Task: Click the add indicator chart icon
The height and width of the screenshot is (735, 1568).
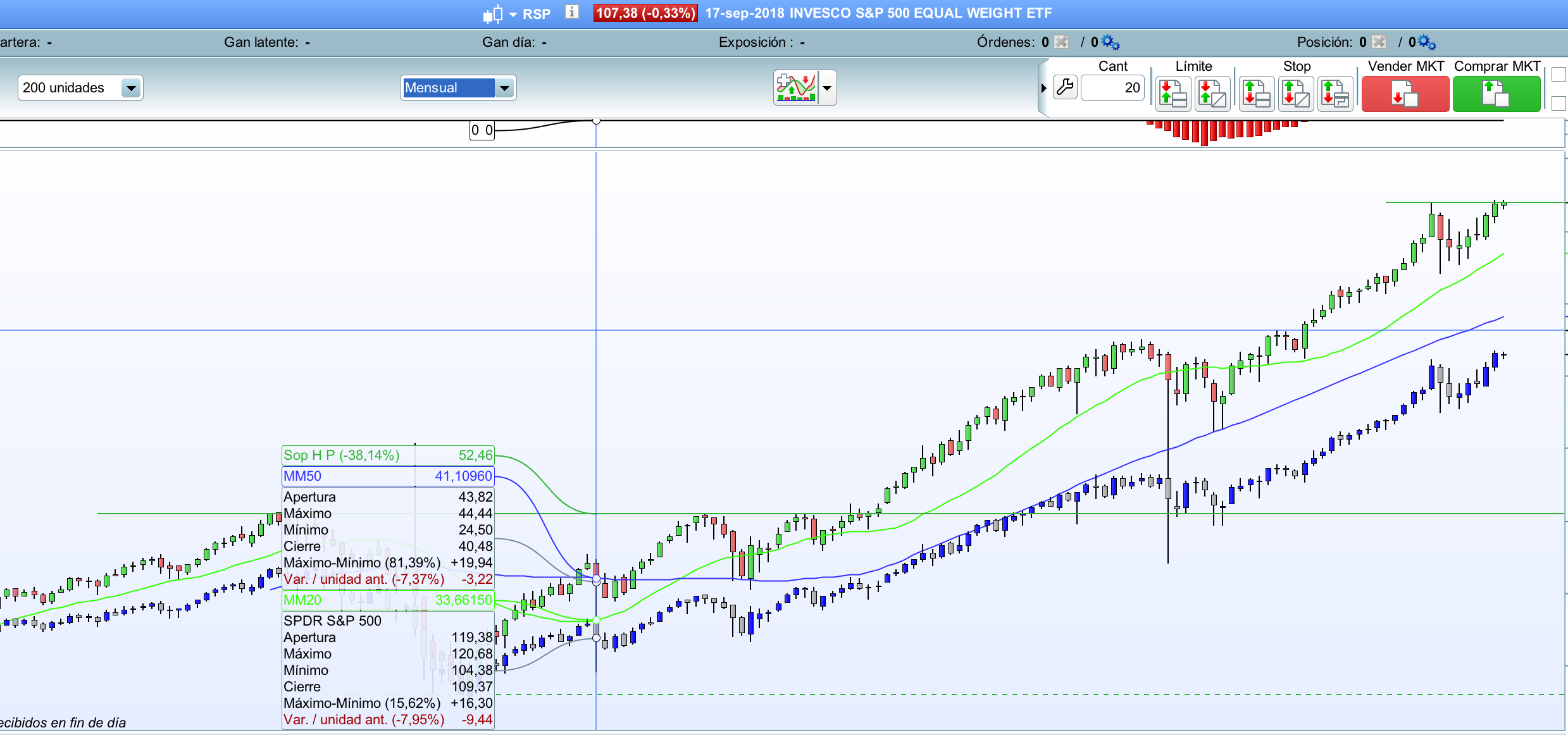Action: point(796,88)
